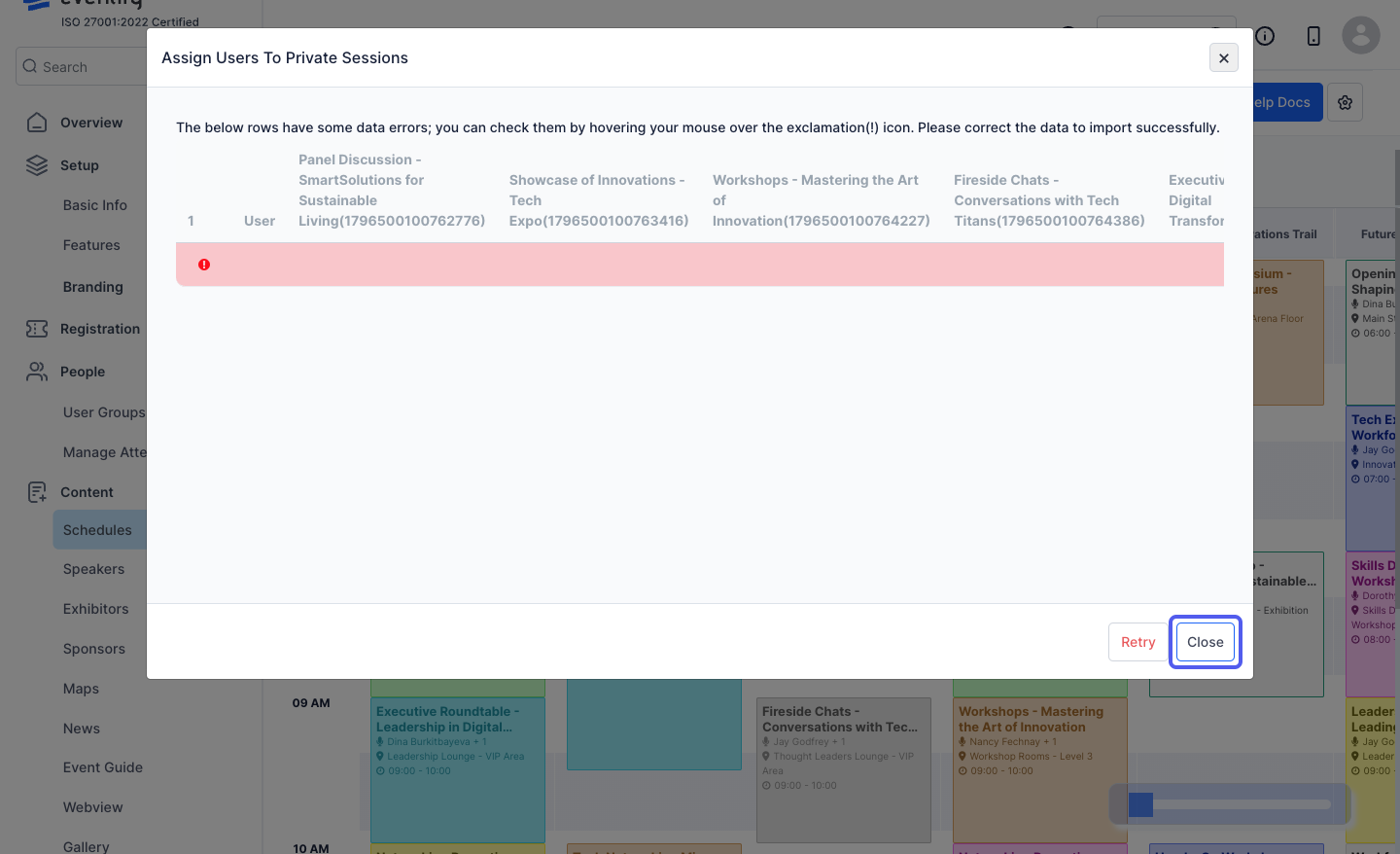Image resolution: width=1400 pixels, height=854 pixels.
Task: Click the horizontal schedule scroll slider
Action: (1230, 804)
